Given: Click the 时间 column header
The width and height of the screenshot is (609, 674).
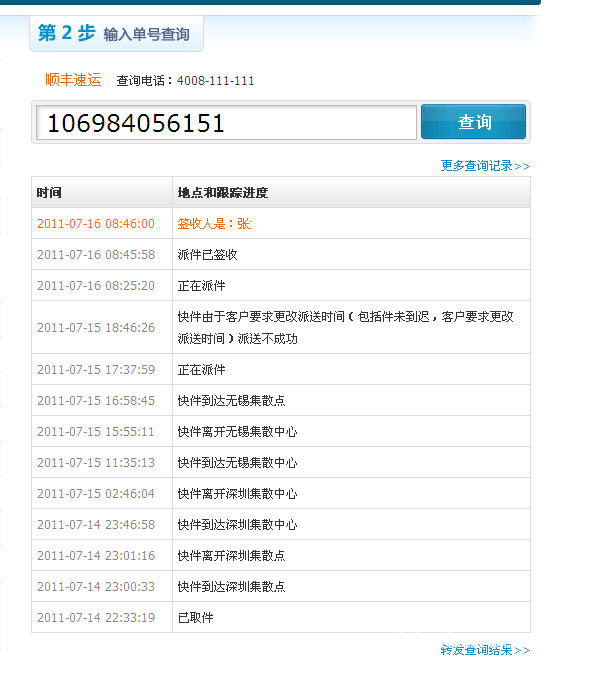Looking at the screenshot, I should point(49,193).
